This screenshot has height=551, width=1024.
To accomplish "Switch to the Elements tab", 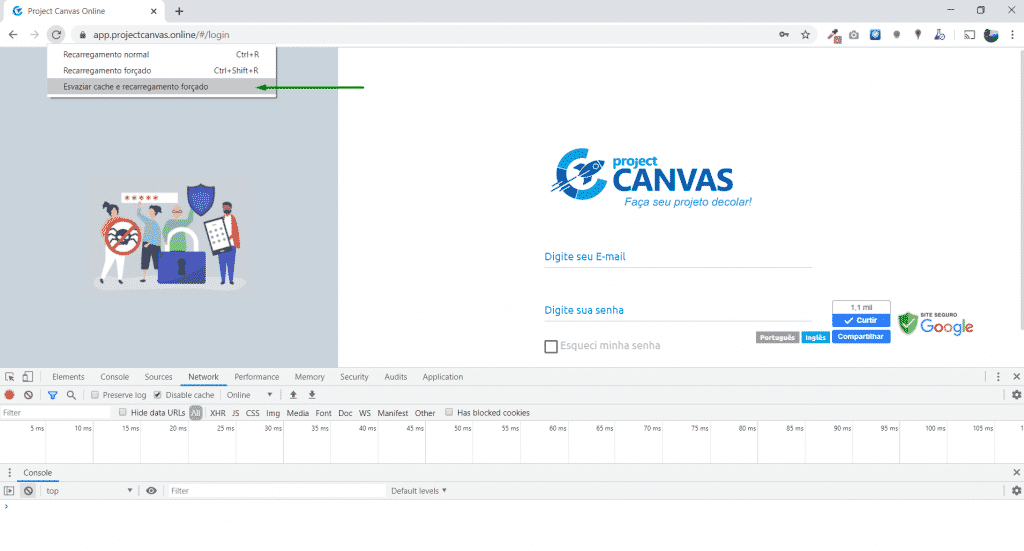I will tap(68, 377).
